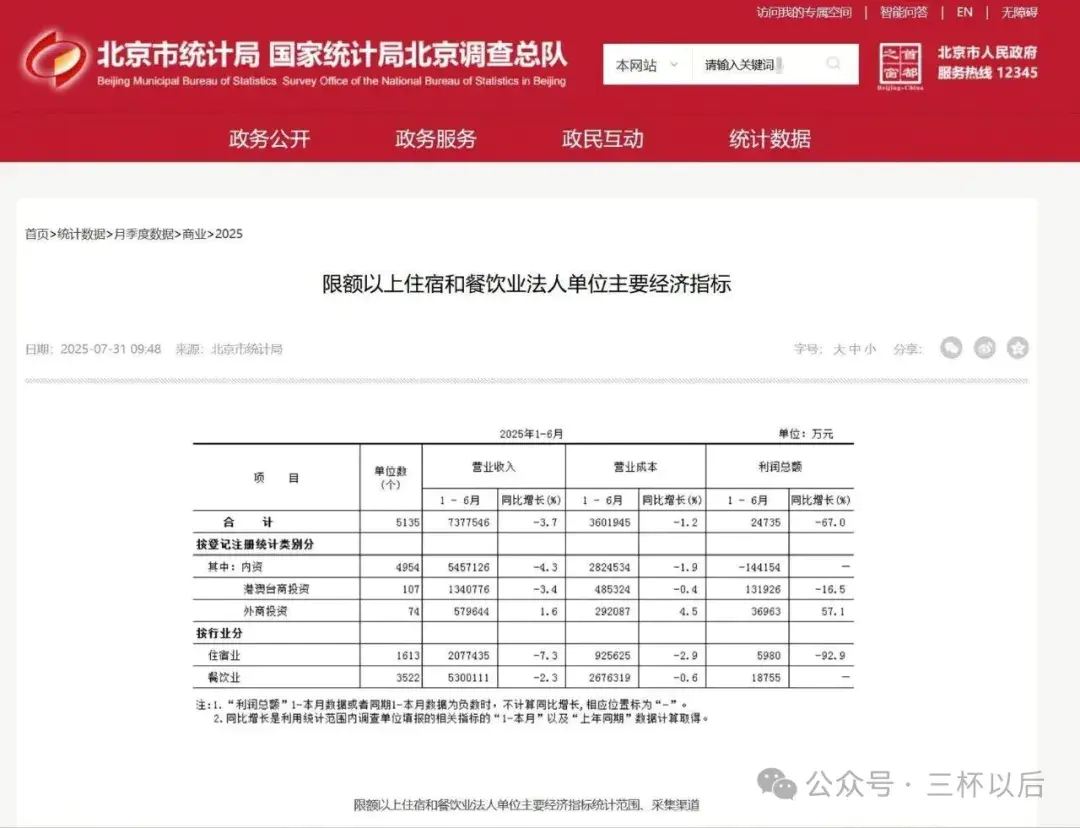
Task: Click the 住宿业 row label
Action: 224,655
